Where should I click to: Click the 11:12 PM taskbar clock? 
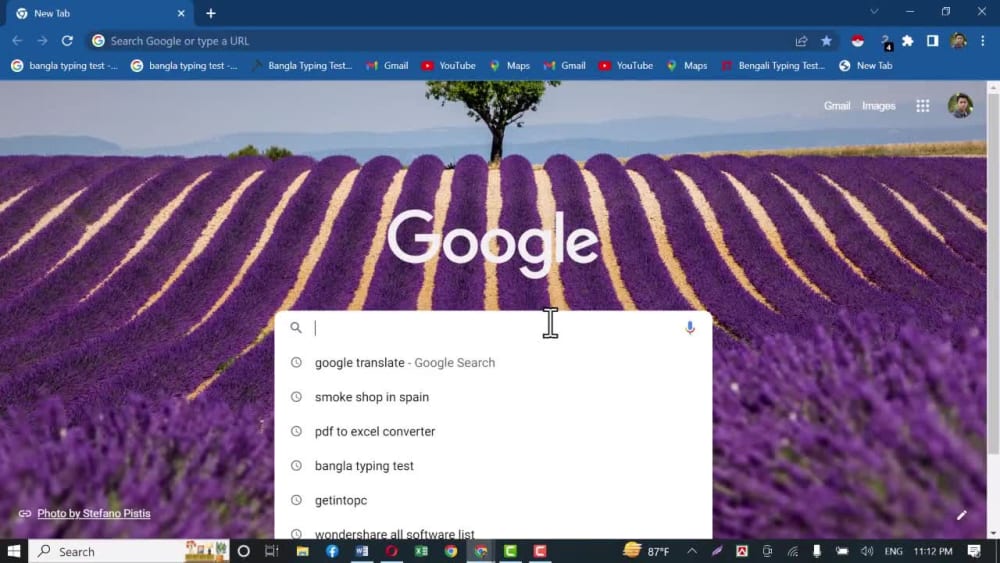click(x=933, y=551)
